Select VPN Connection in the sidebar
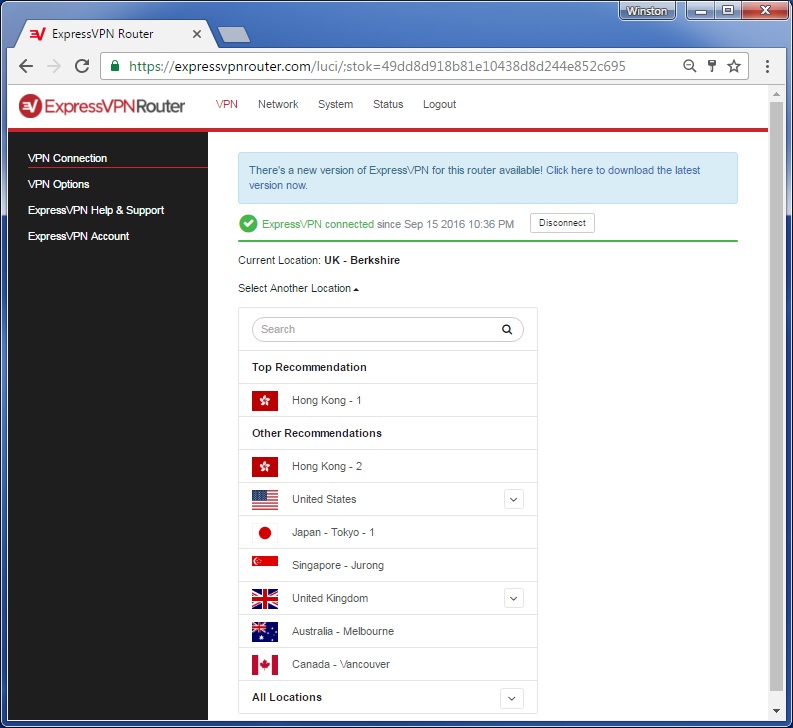This screenshot has height=728, width=793. 67,158
